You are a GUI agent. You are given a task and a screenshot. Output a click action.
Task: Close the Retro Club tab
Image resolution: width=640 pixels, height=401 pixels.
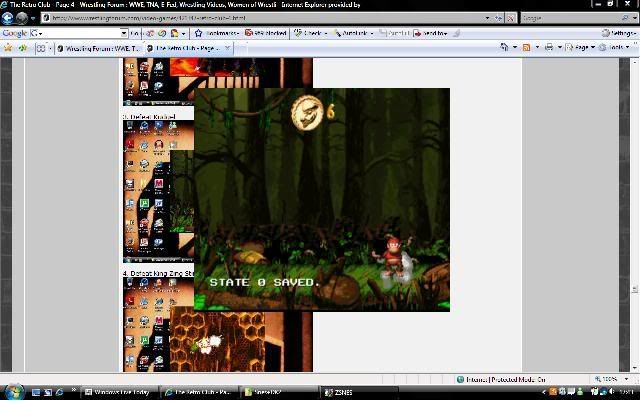(x=227, y=48)
